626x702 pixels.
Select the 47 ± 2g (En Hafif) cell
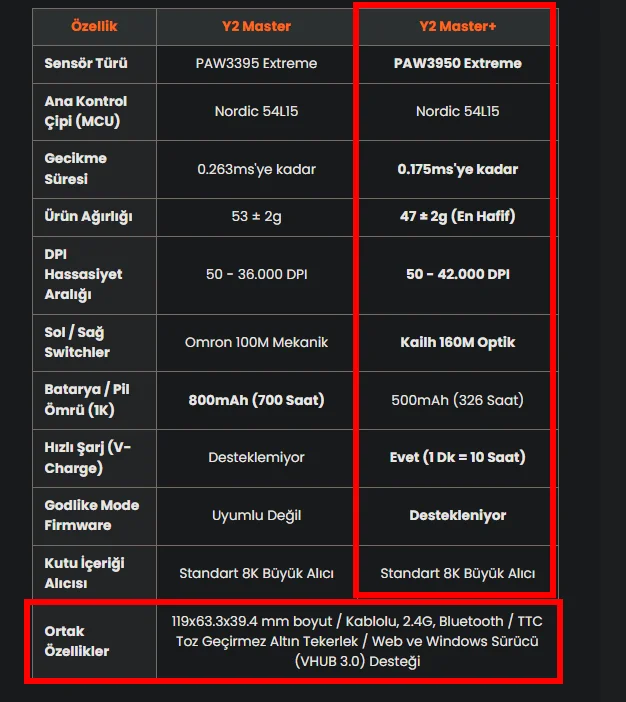point(457,217)
